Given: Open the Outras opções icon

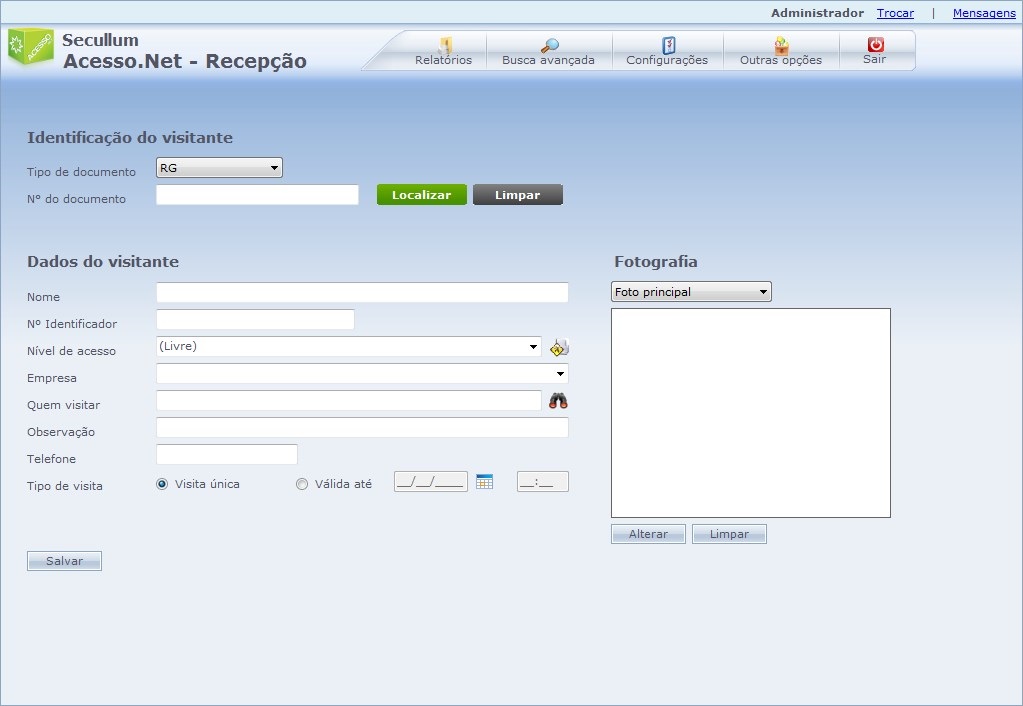Looking at the screenshot, I should point(781,45).
